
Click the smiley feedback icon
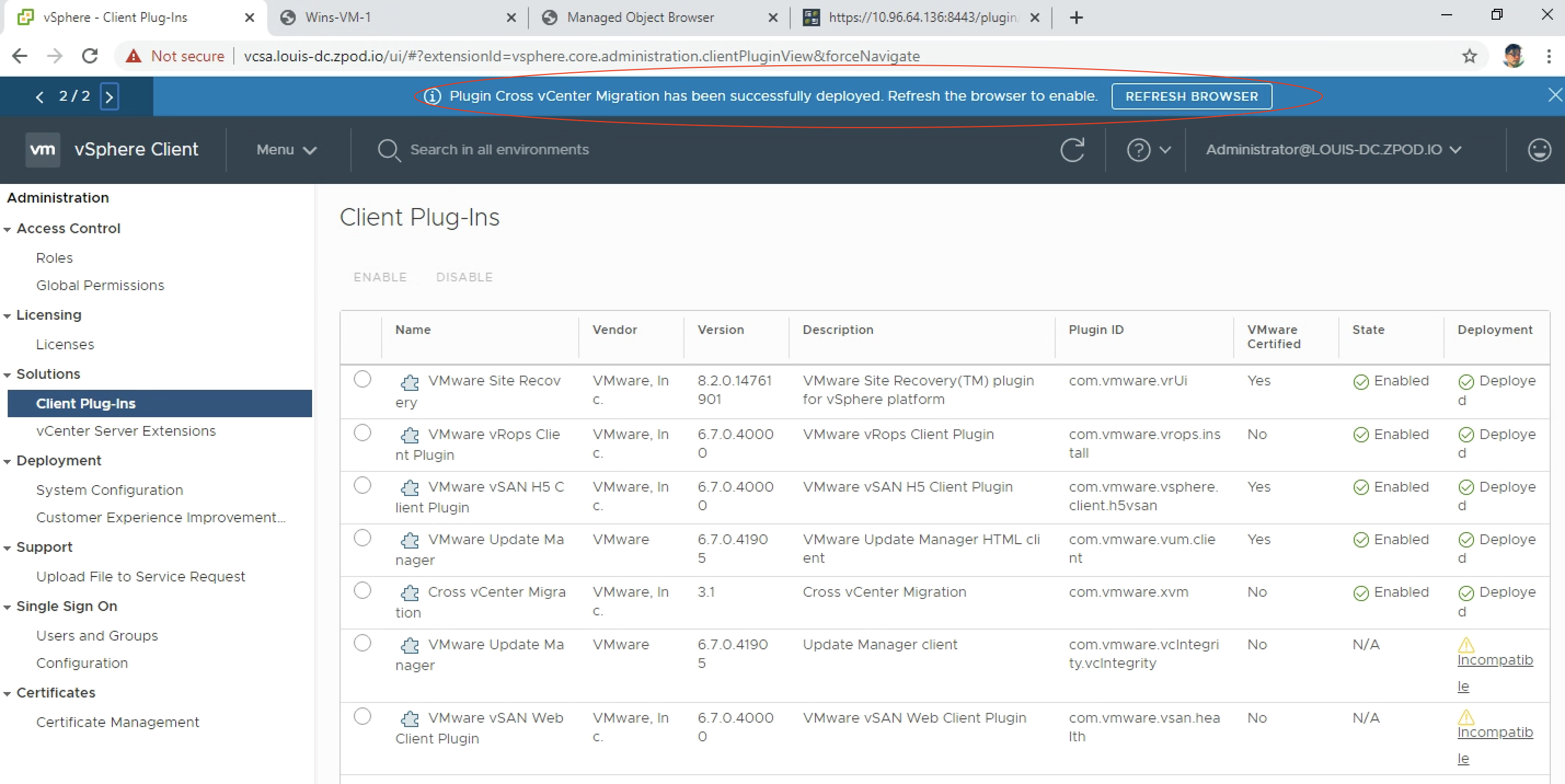click(1538, 150)
